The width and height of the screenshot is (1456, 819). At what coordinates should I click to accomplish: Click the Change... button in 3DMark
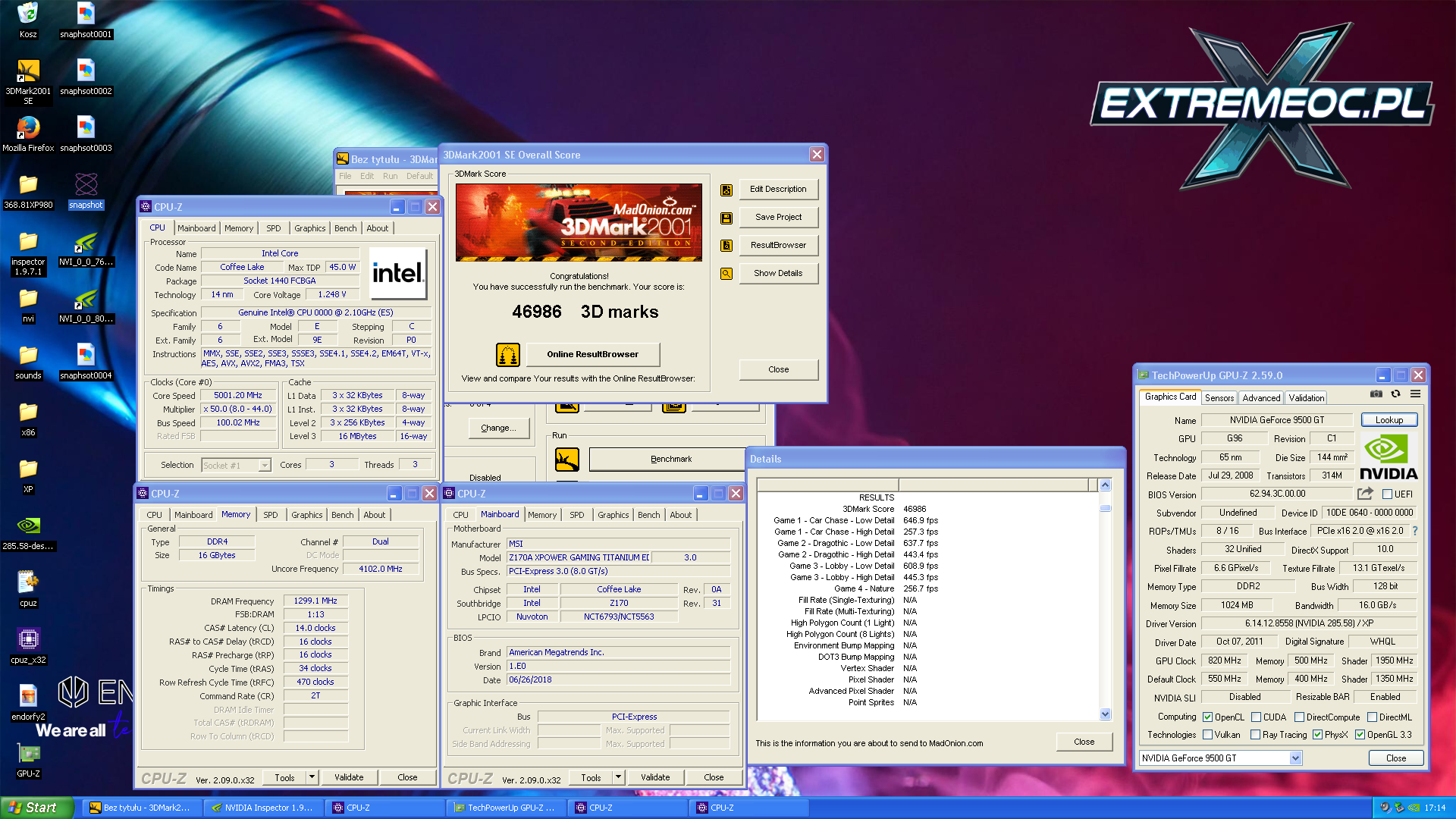(498, 428)
